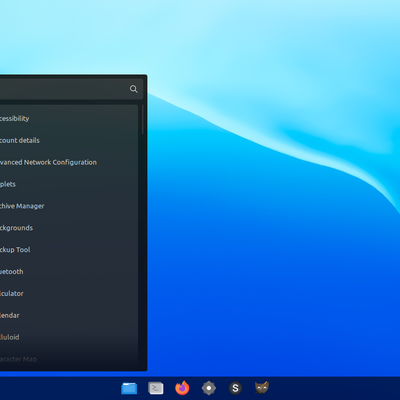
Task: Click the app list scrollbar handle
Action: (x=143, y=119)
